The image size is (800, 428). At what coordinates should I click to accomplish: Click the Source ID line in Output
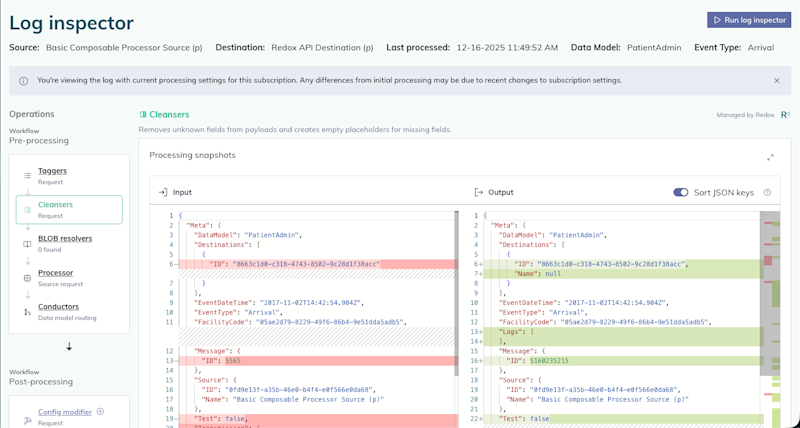[x=591, y=390]
